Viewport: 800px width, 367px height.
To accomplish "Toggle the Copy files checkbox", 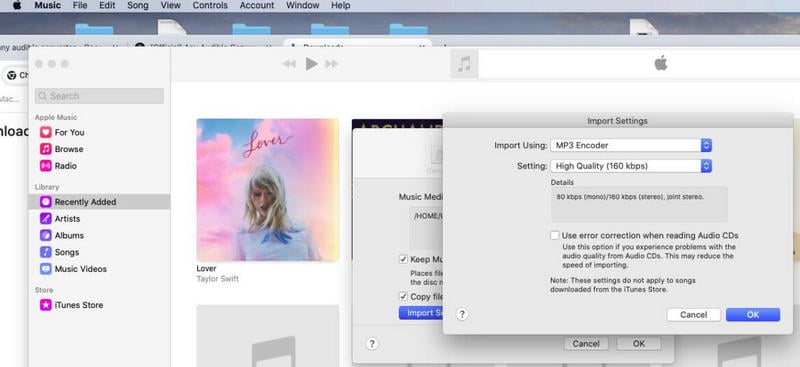I will pyautogui.click(x=404, y=297).
